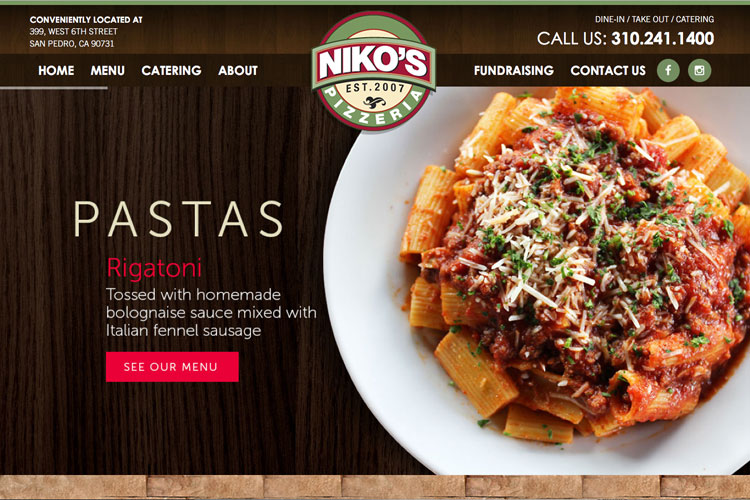Image resolution: width=750 pixels, height=500 pixels.
Task: Click the EST. 2007 emblem in logo
Action: 375,88
